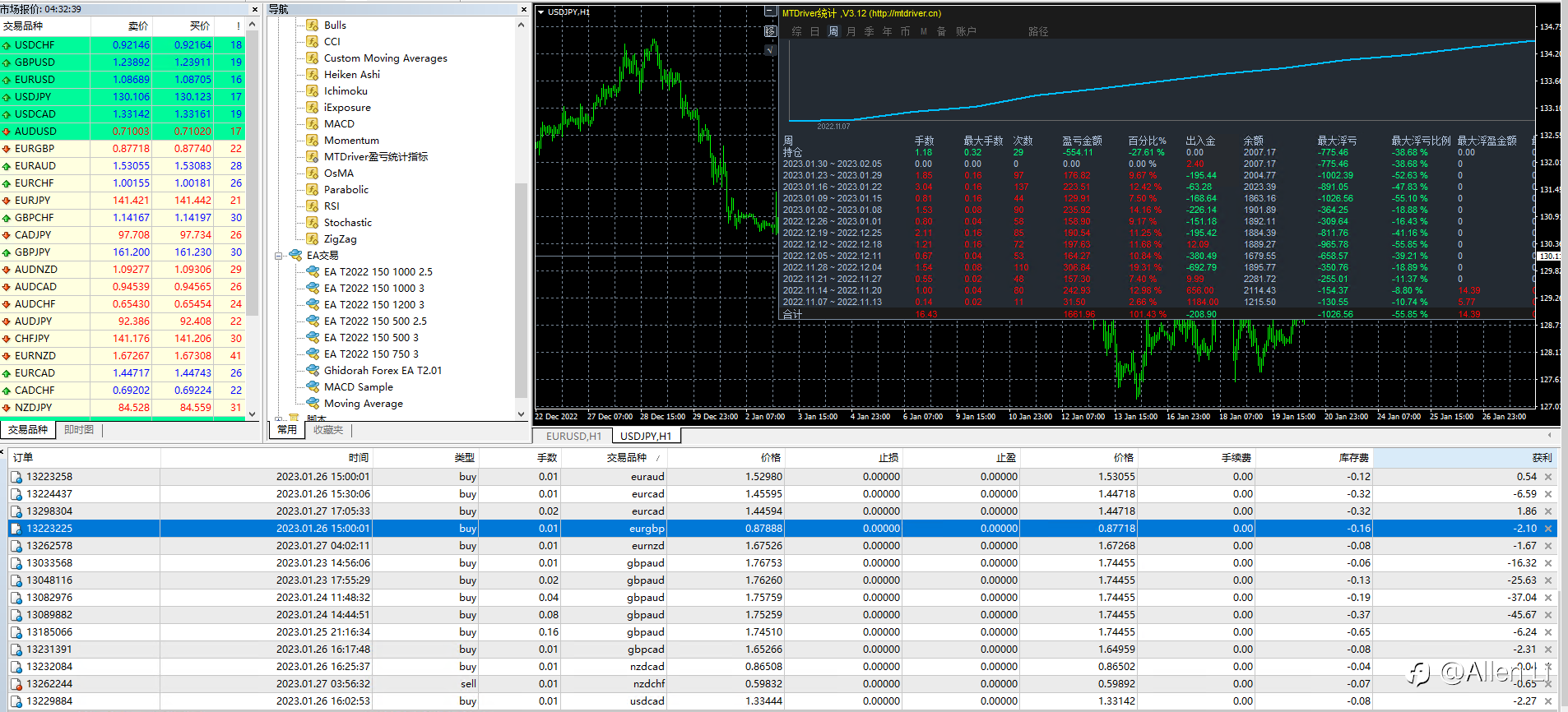The height and width of the screenshot is (712, 1568).
Task: Click the Ghidorah Forex EA T2.01 icon
Action: [x=313, y=371]
